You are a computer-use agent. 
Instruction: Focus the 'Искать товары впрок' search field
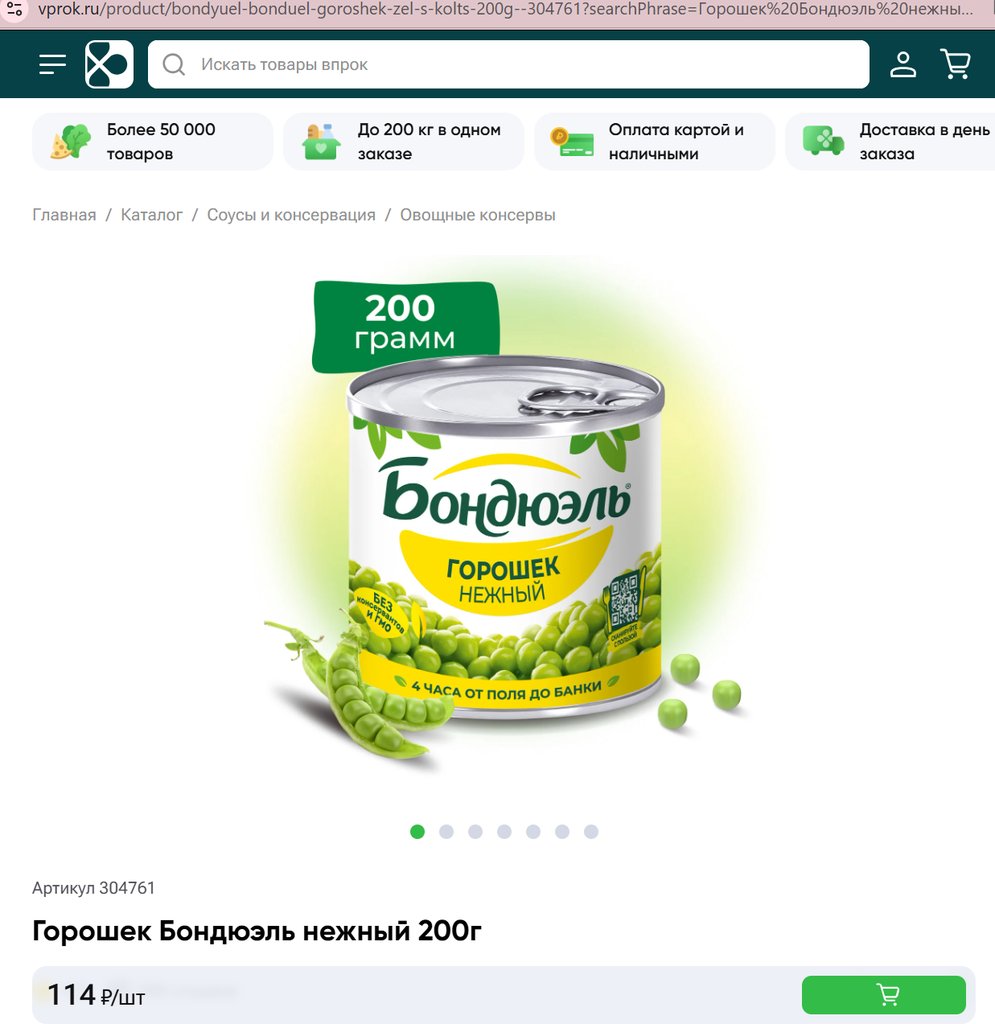click(509, 64)
